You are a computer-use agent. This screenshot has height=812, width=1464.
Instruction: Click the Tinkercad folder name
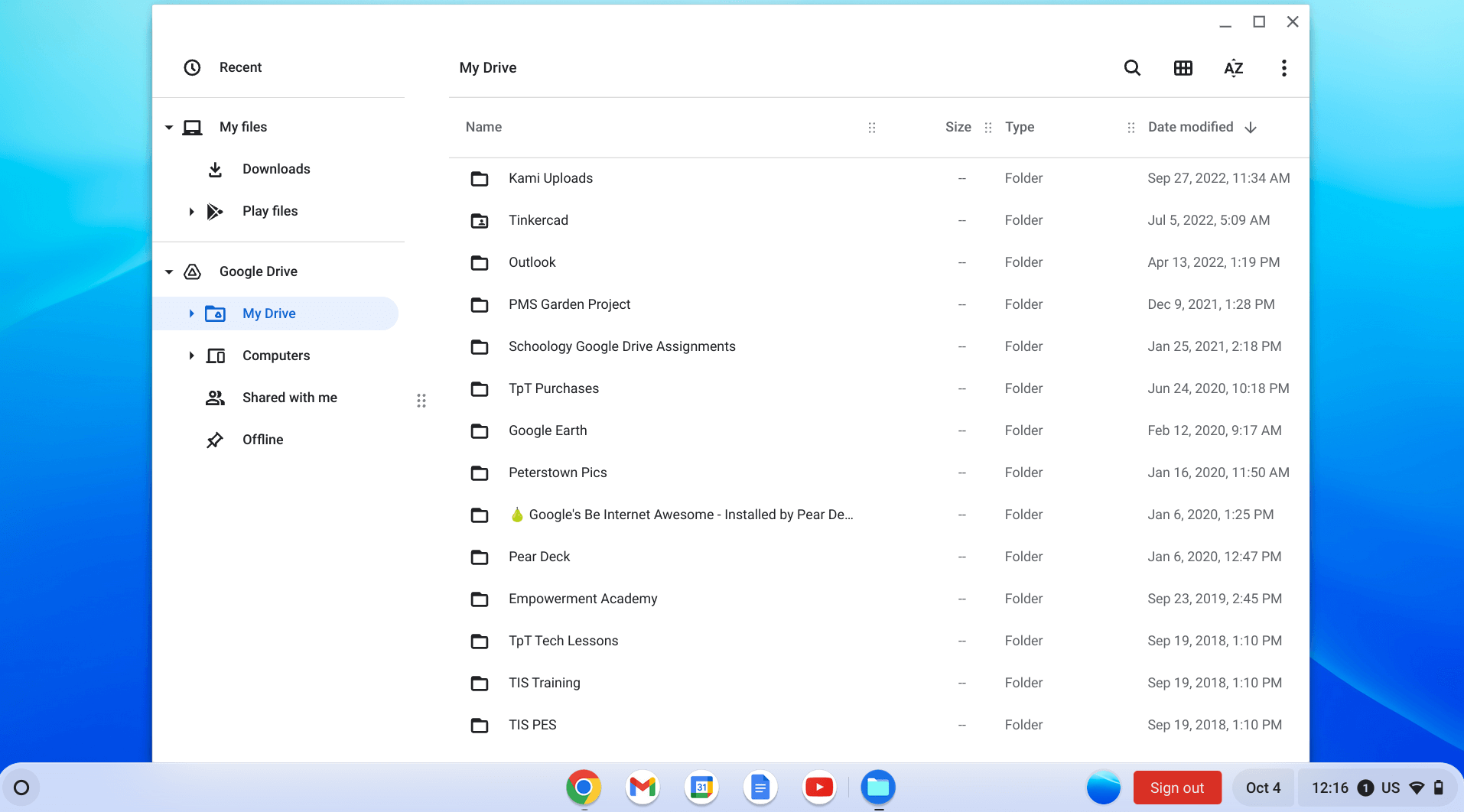[x=538, y=220]
